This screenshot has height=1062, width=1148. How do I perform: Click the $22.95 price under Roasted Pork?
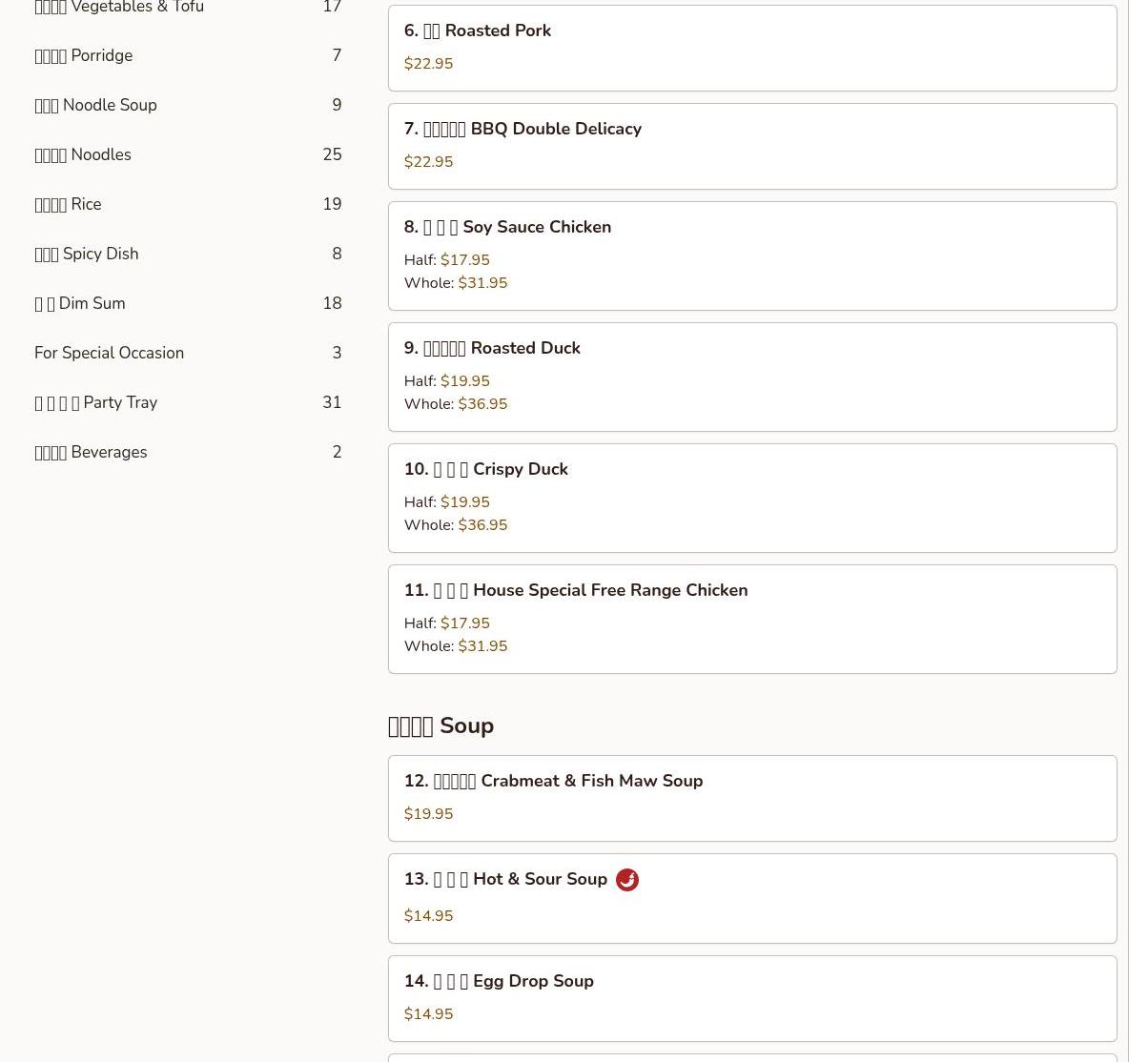pos(428,64)
